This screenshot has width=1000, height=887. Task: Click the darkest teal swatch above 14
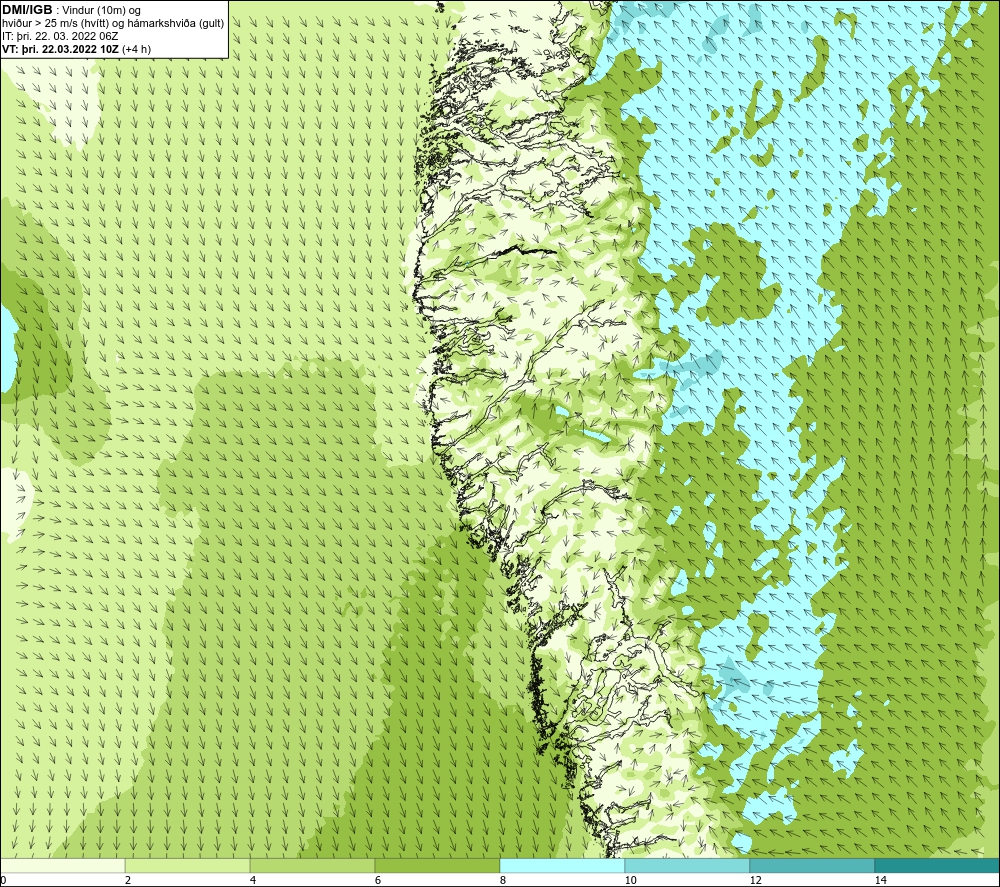[x=938, y=865]
